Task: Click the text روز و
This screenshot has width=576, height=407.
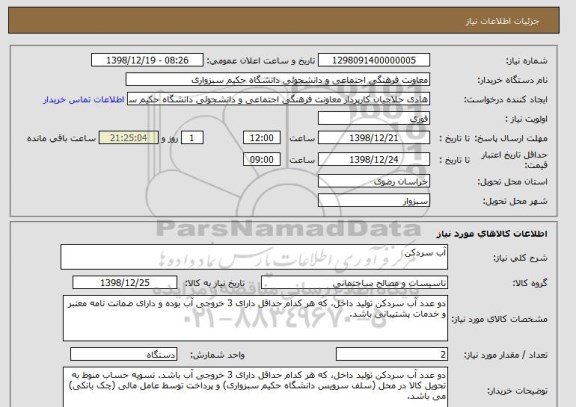Action: [169, 138]
